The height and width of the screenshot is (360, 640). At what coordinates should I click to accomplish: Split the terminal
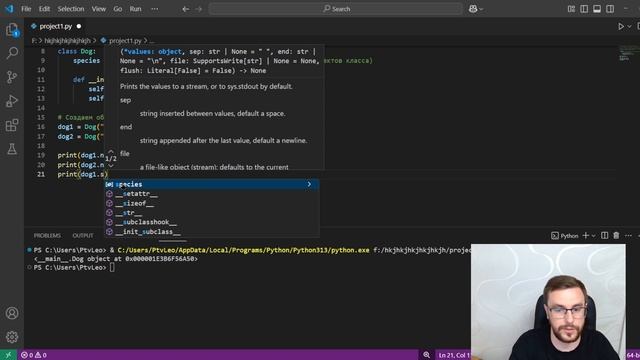(604, 236)
